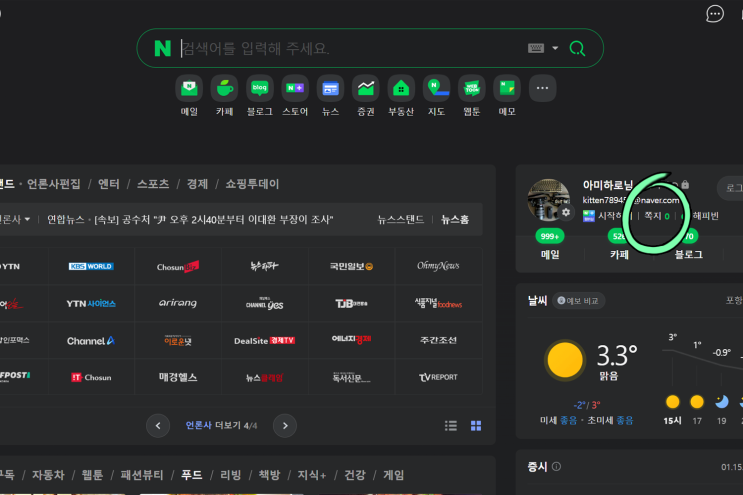The image size is (743, 495).
Task: Open 국민일보 publisher tile
Action: (351, 266)
